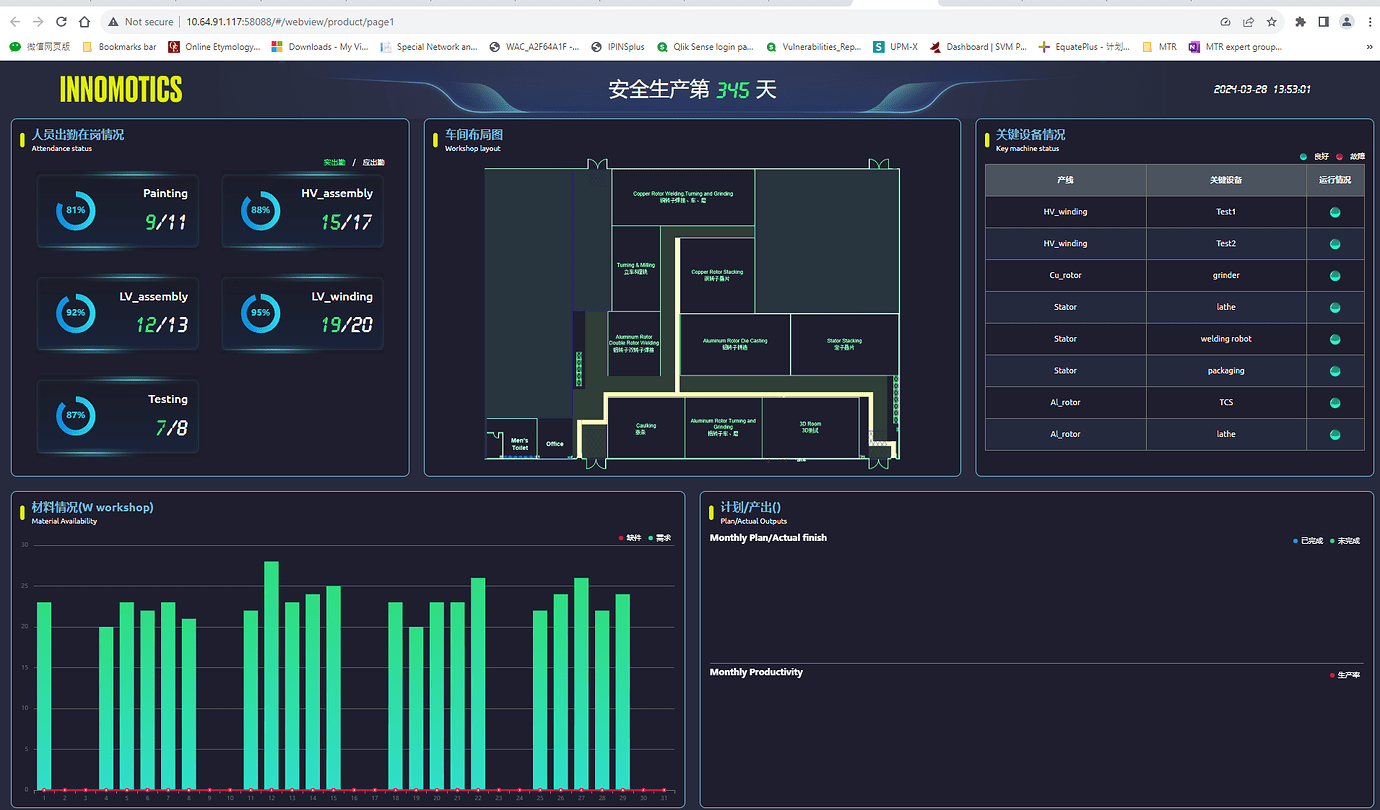The image size is (1380, 810).
Task: Reload the page with browser refresh icon
Action: (62, 21)
